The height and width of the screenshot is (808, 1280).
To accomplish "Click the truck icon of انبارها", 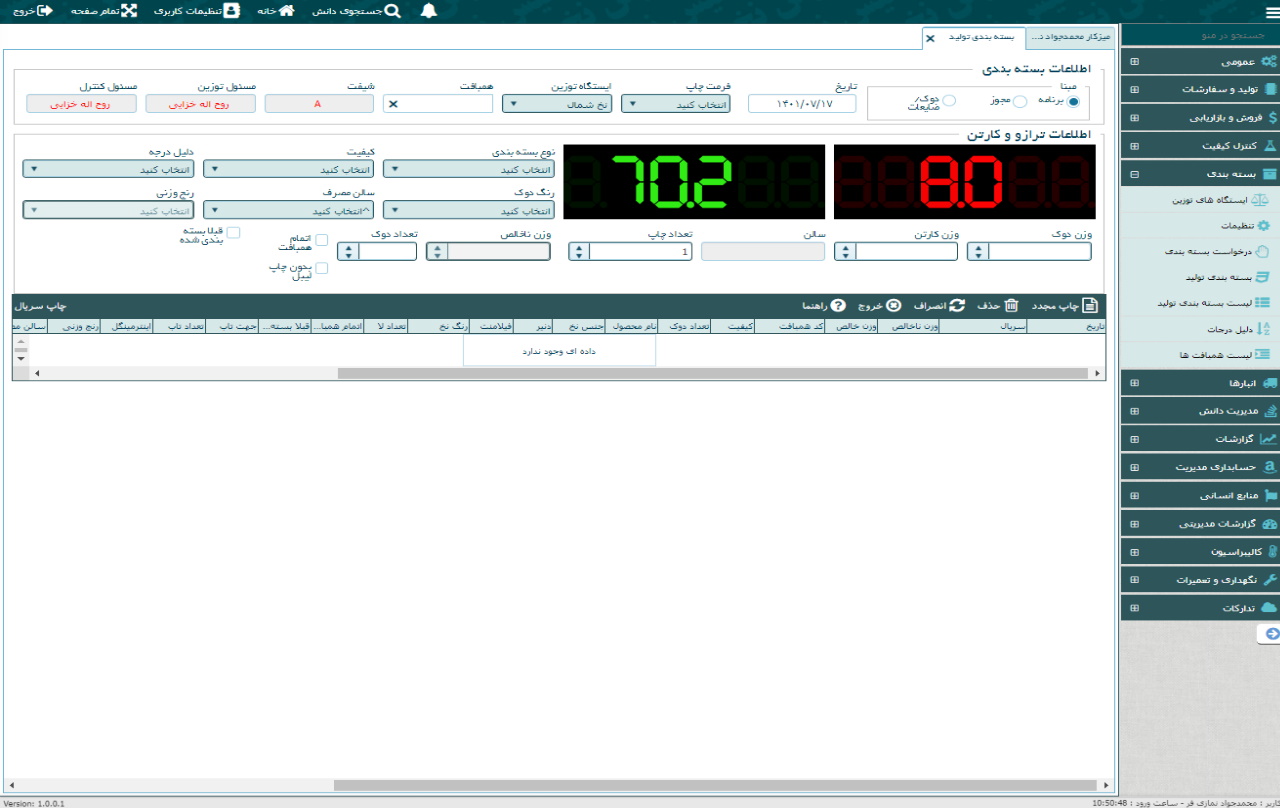I will [1270, 383].
